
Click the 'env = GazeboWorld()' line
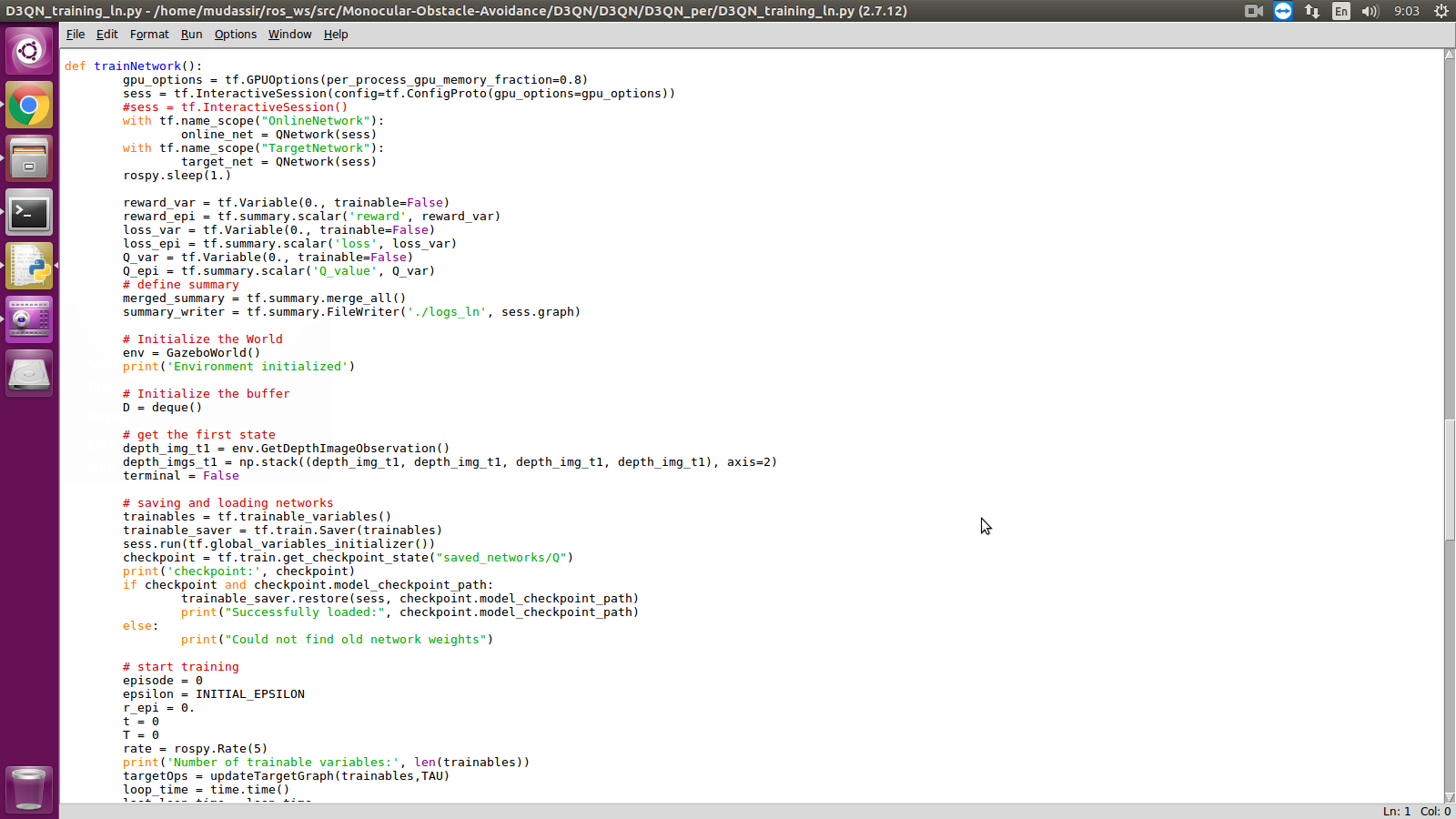[x=192, y=353]
